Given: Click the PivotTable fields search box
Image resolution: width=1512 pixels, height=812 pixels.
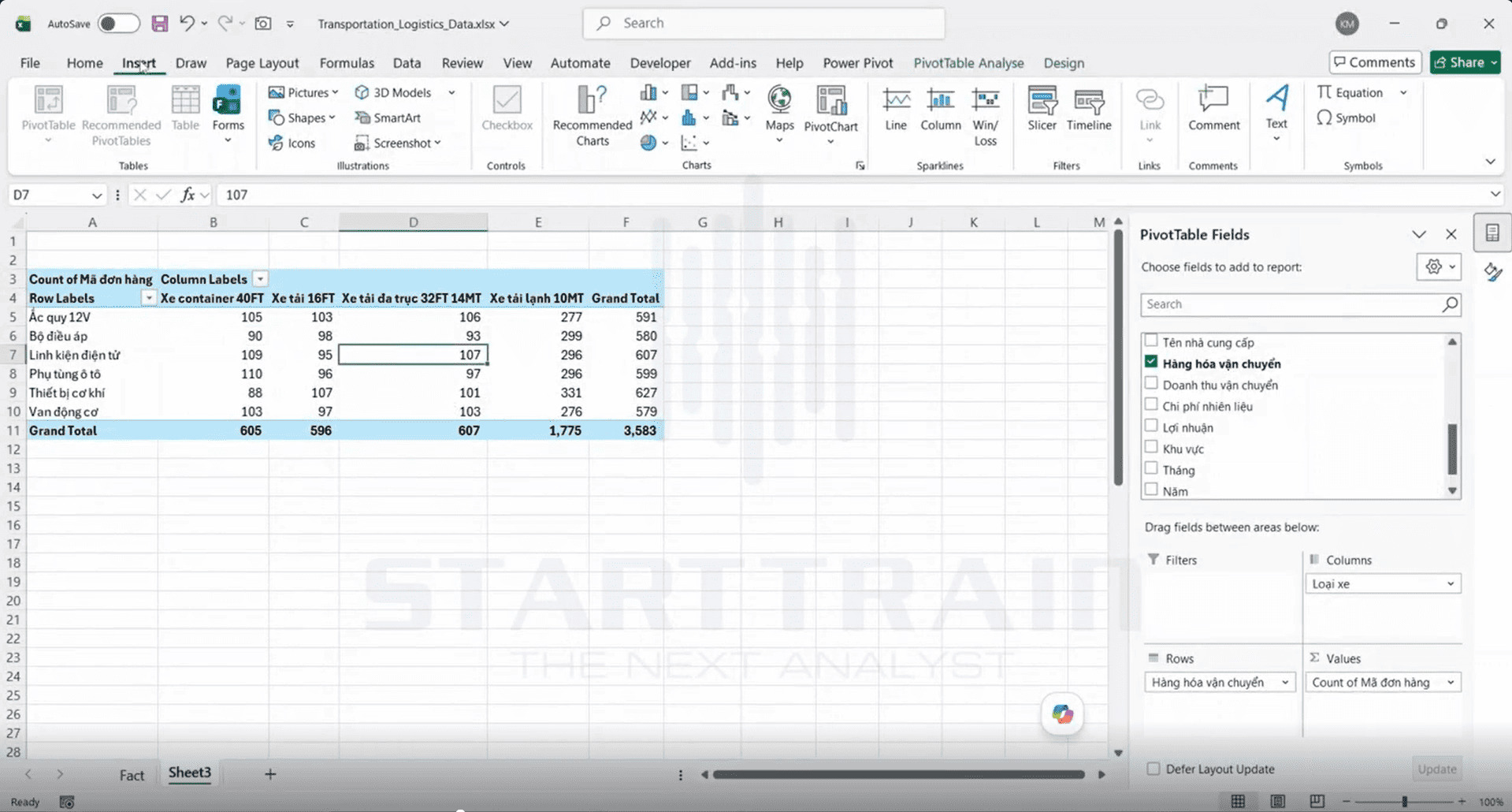Looking at the screenshot, I should click(1301, 304).
